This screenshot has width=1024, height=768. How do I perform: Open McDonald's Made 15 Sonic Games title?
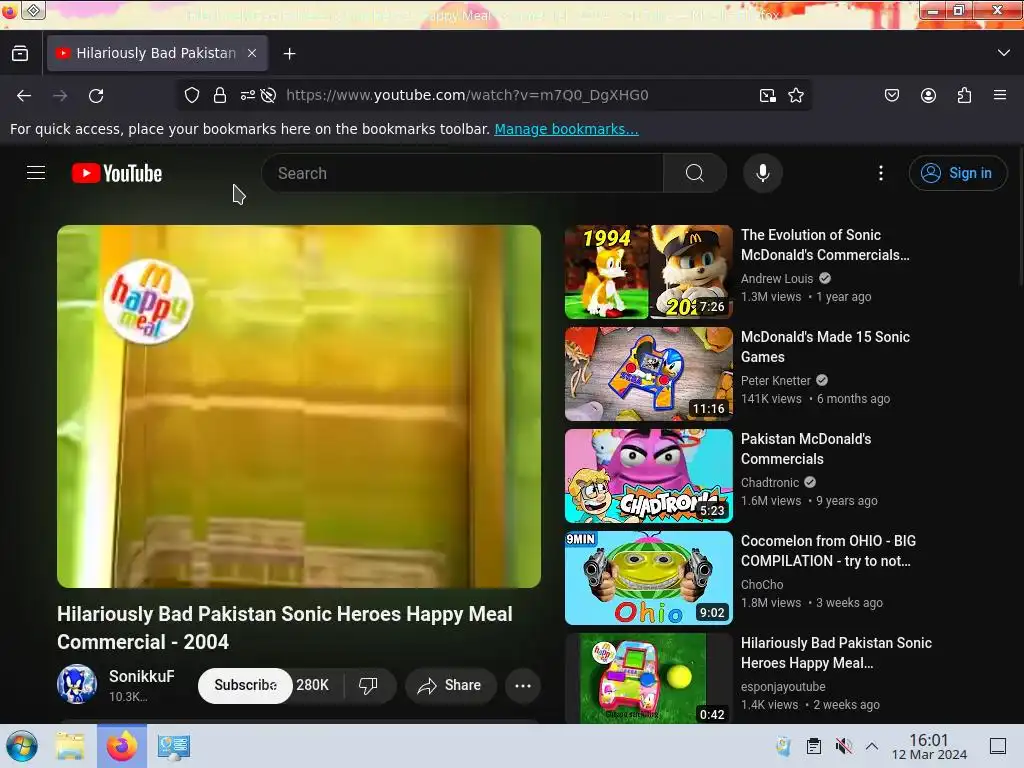click(x=825, y=347)
